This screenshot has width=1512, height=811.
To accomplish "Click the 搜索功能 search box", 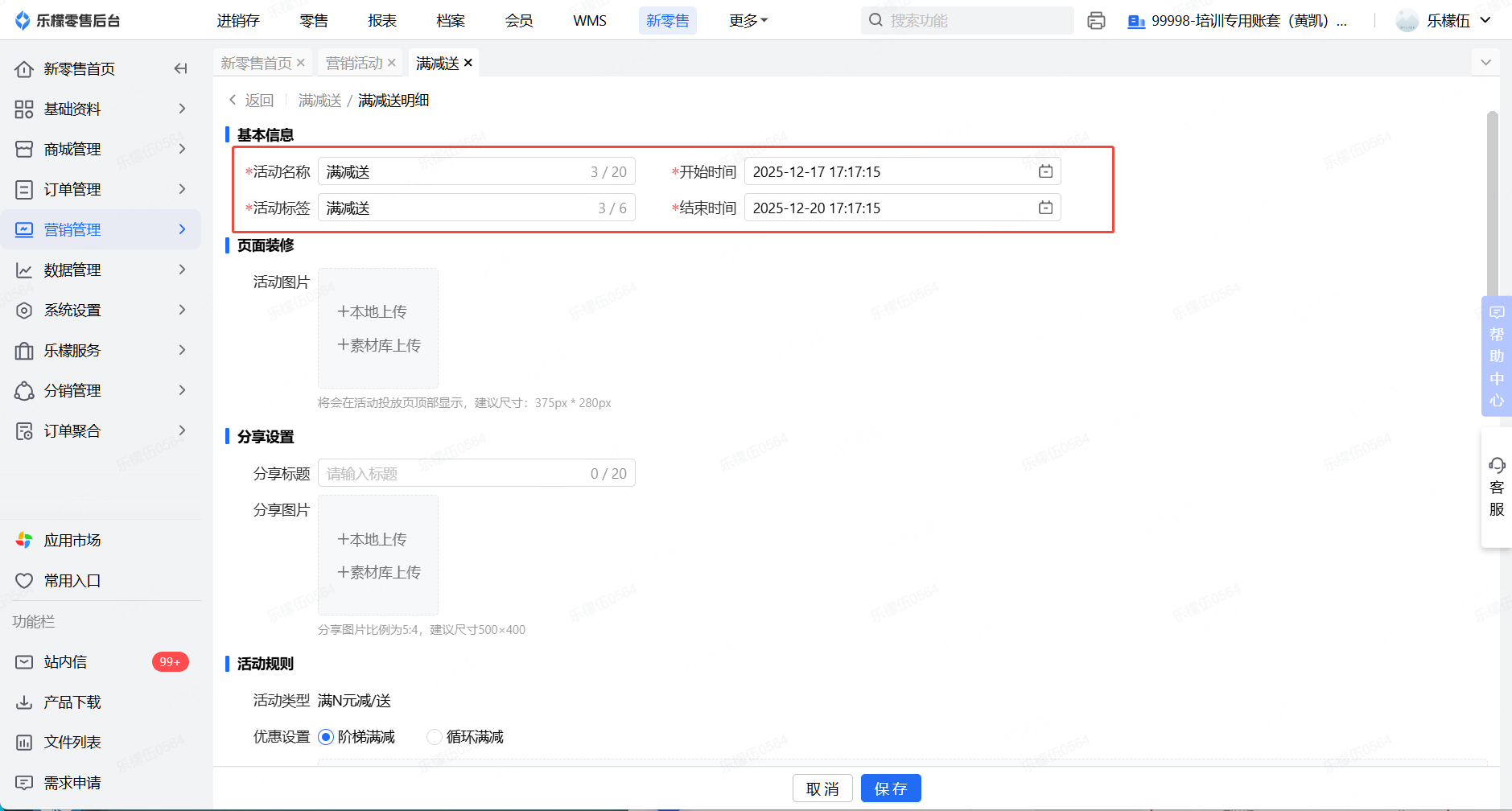I will point(967,21).
